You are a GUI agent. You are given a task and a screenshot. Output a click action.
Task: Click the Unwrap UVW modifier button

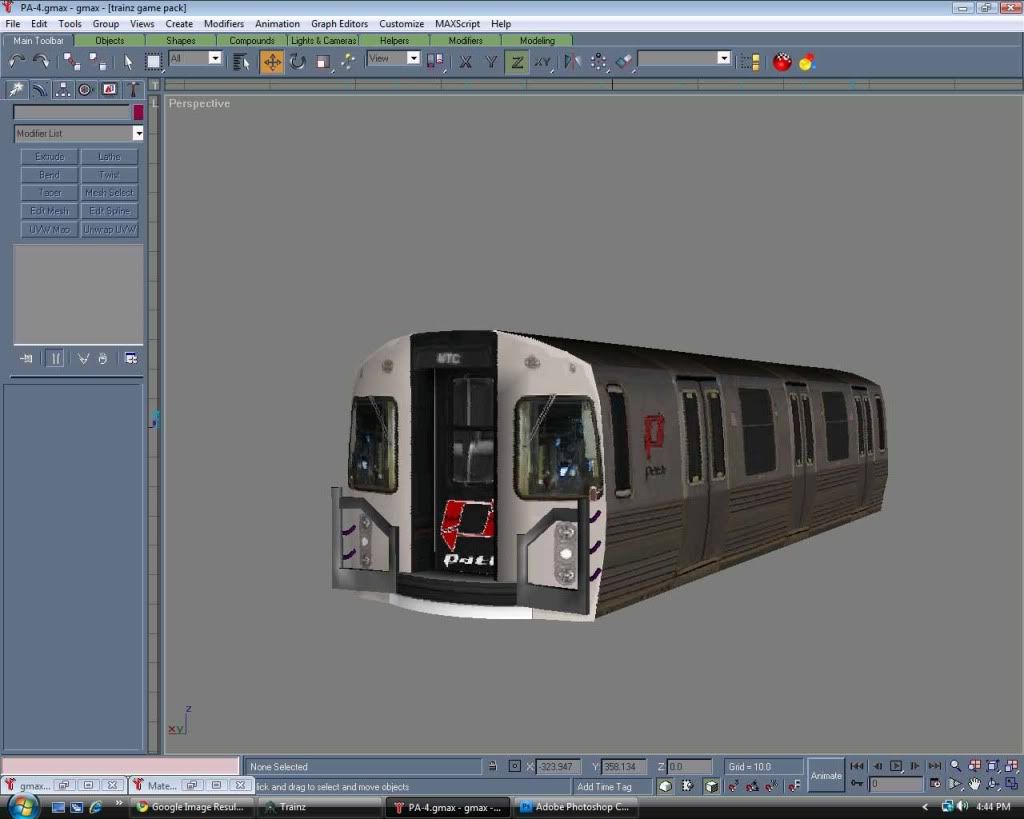[x=109, y=229]
